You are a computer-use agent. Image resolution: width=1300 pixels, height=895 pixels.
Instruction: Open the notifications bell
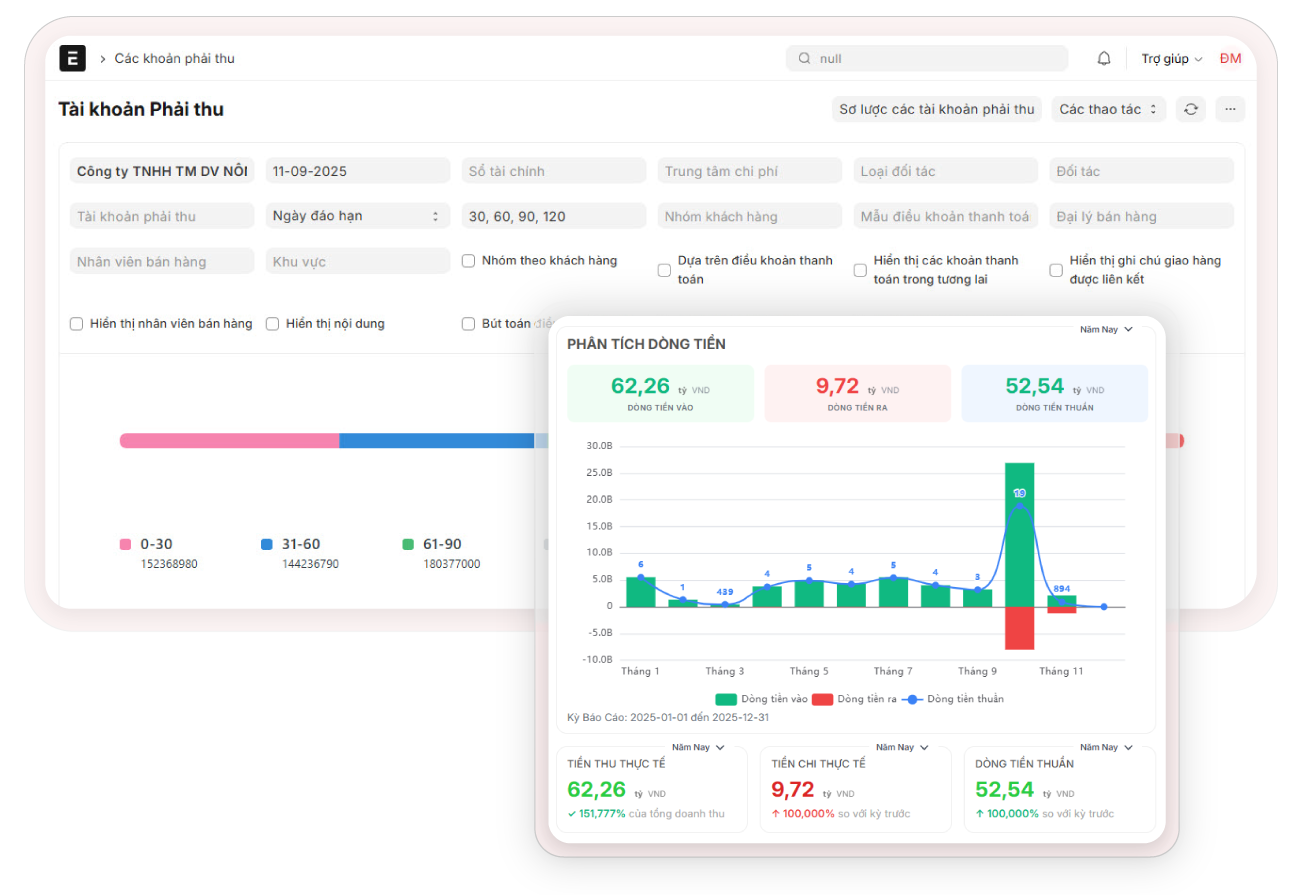(x=1104, y=59)
